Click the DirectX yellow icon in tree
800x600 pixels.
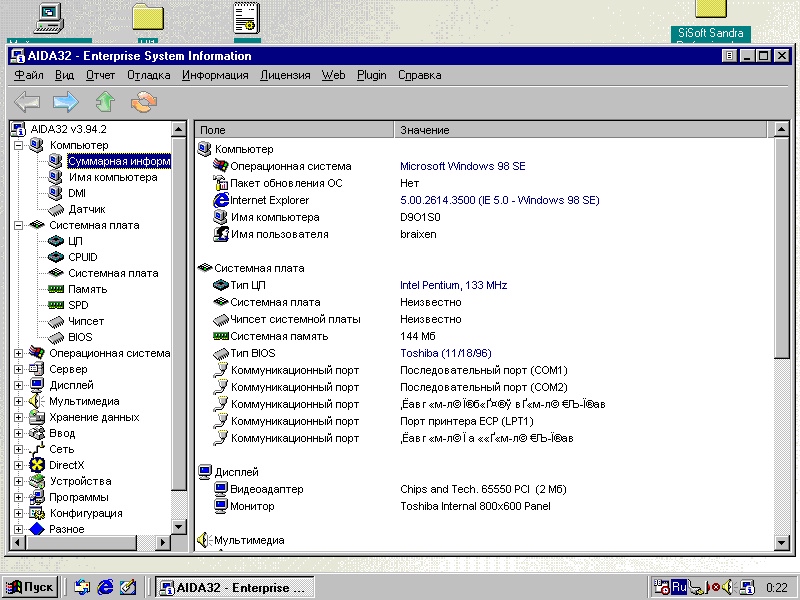point(37,465)
